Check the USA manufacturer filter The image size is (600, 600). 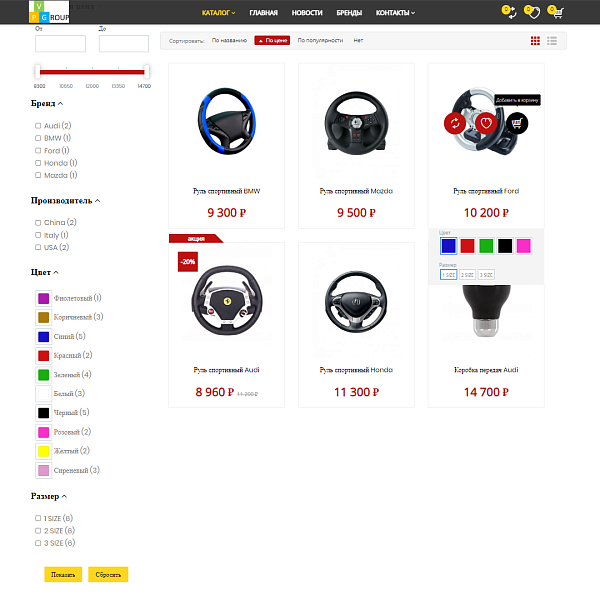tap(38, 247)
